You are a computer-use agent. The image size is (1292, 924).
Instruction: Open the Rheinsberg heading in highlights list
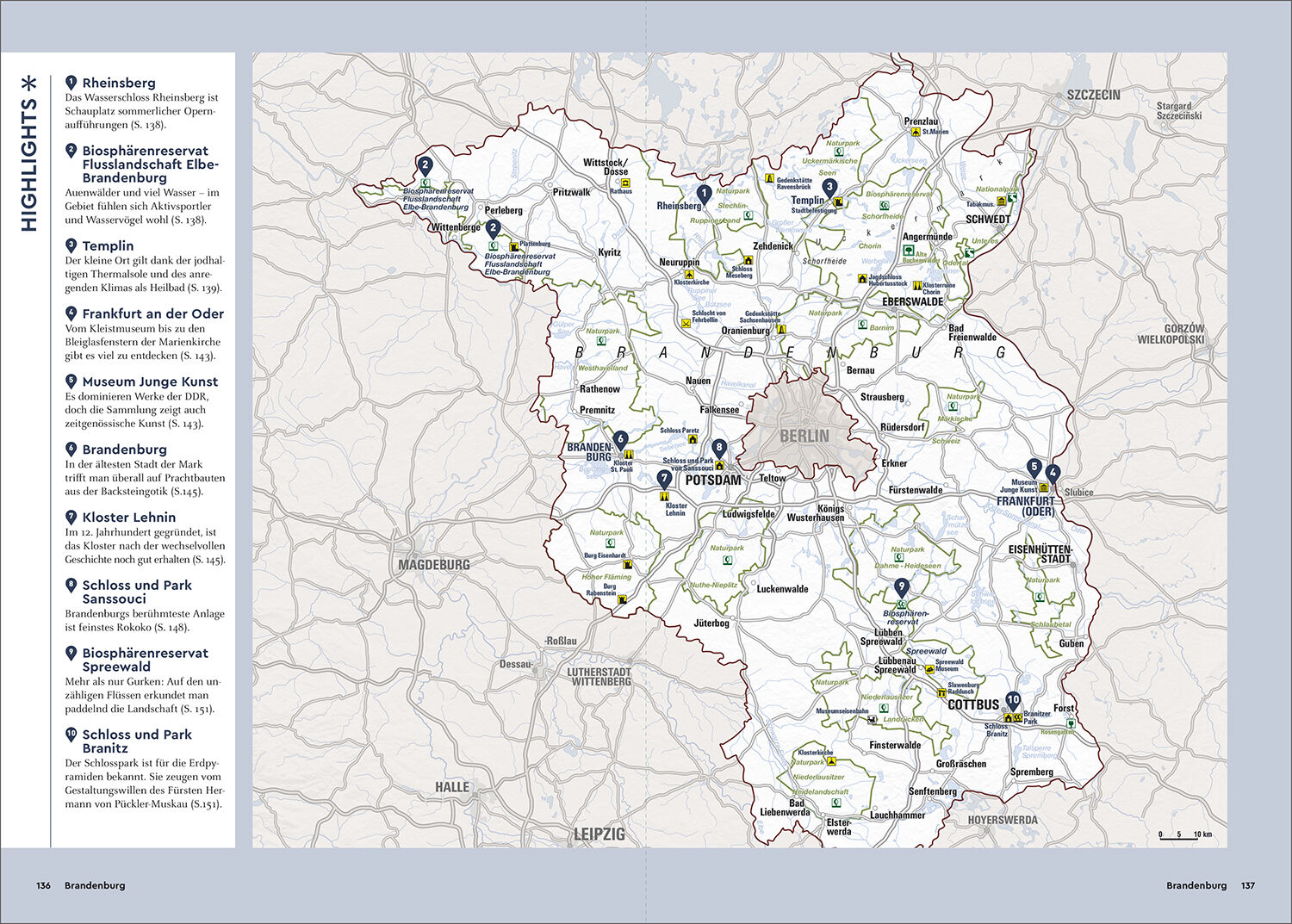point(119,83)
